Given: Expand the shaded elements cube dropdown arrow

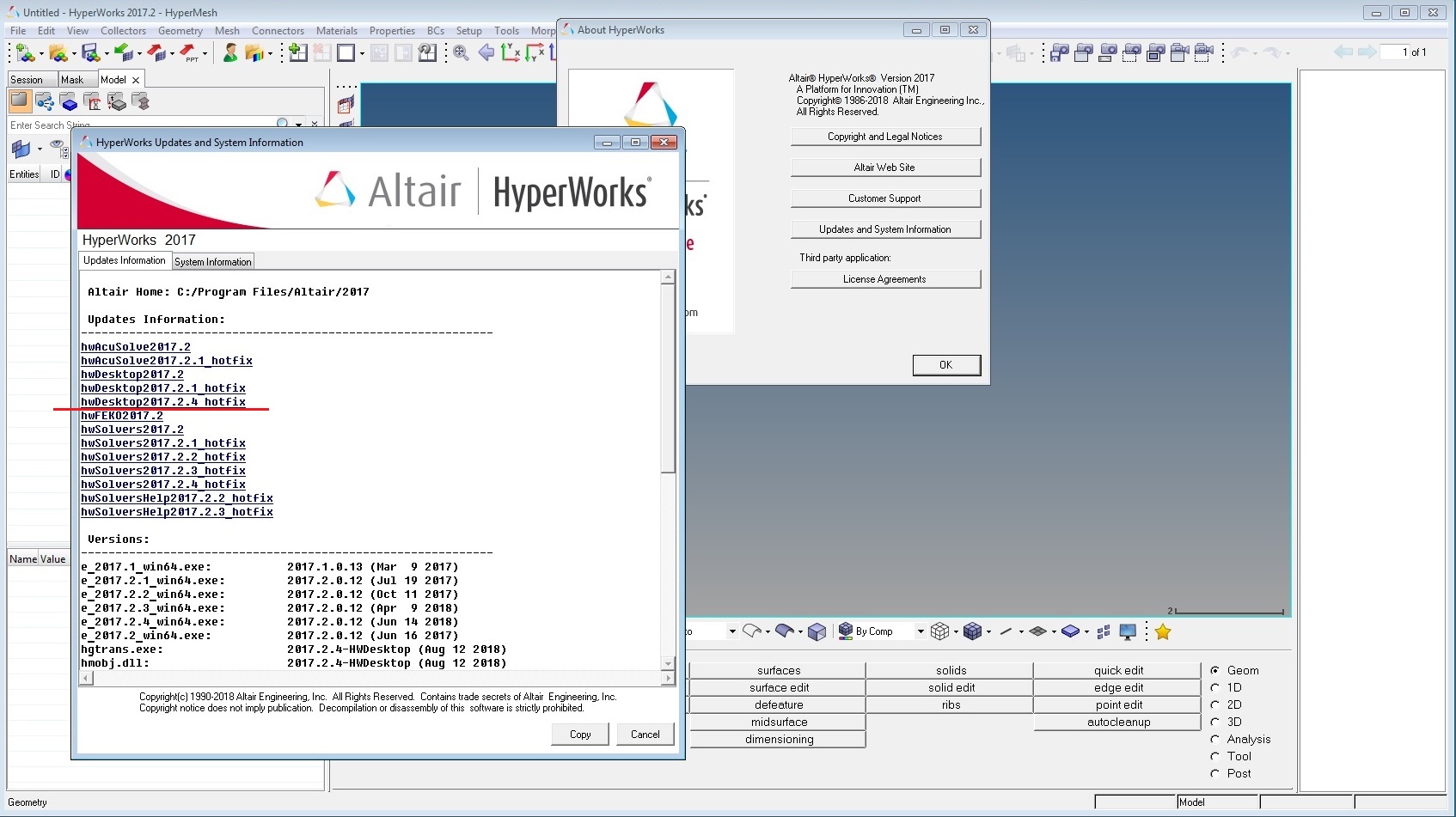Looking at the screenshot, I should pyautogui.click(x=988, y=631).
